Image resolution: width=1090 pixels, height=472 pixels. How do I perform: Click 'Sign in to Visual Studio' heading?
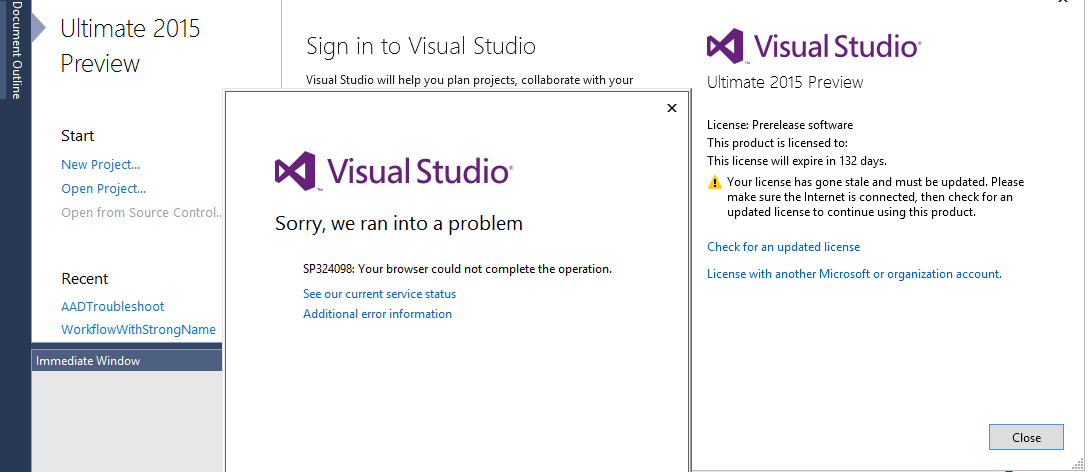pyautogui.click(x=421, y=47)
